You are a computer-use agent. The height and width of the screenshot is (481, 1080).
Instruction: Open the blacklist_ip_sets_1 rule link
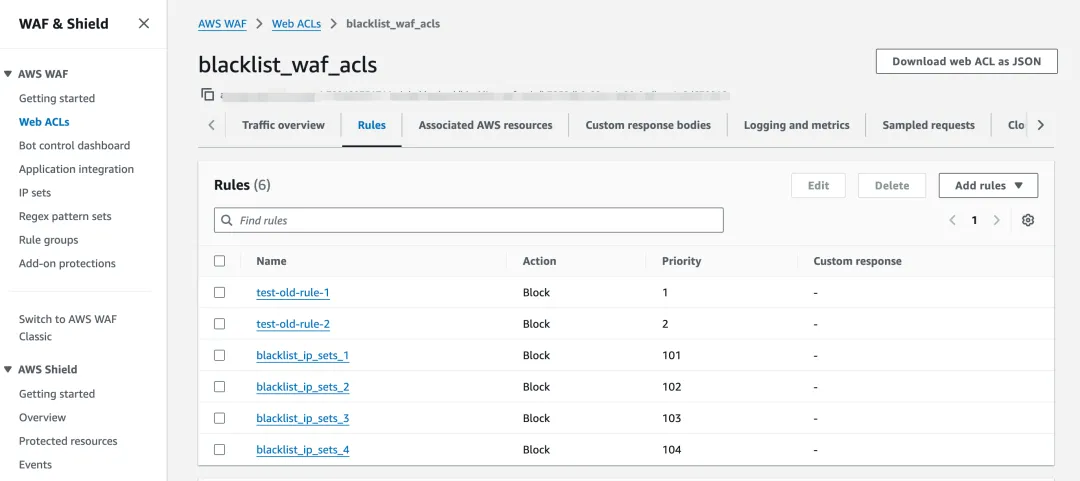tap(302, 355)
